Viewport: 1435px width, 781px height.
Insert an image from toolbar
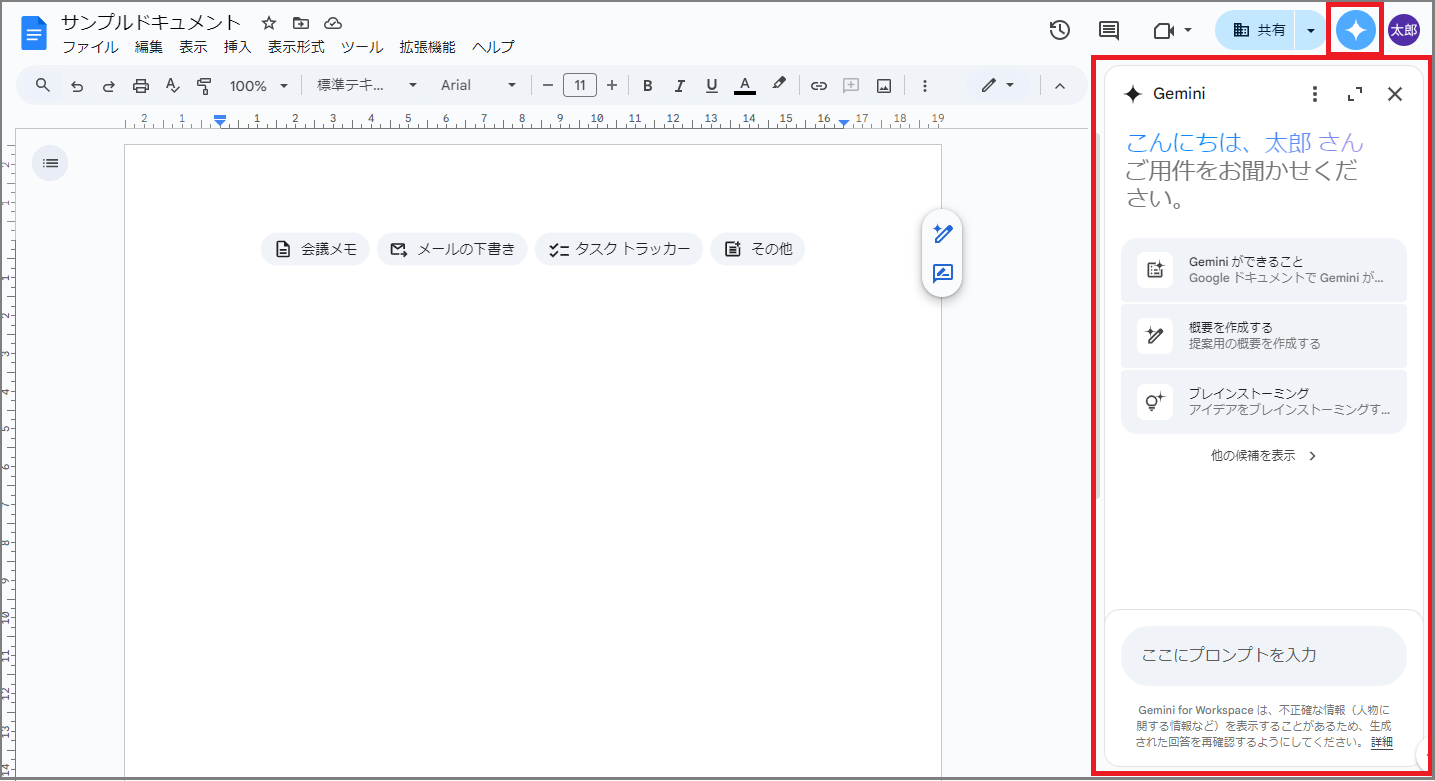click(x=884, y=86)
